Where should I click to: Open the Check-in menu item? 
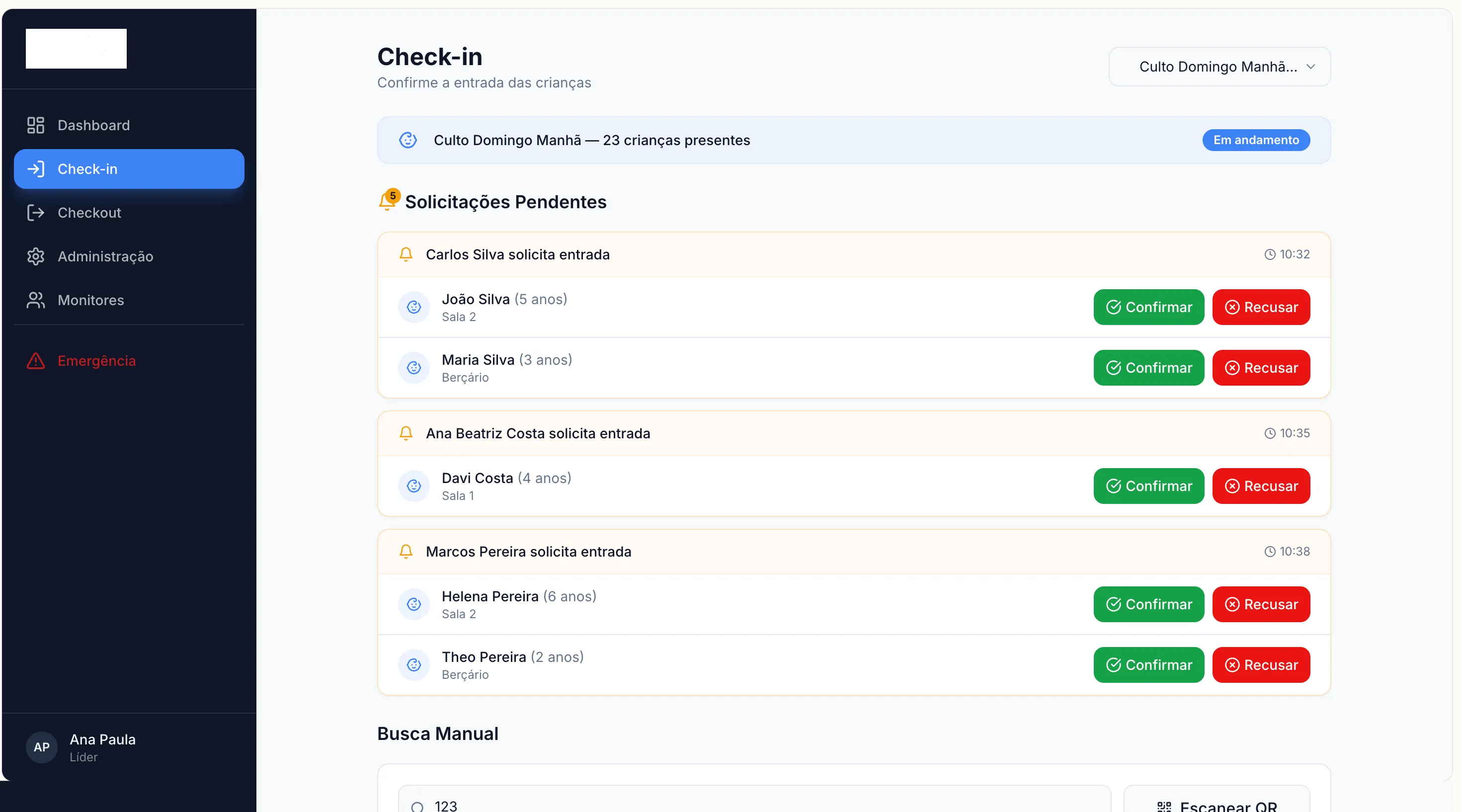click(129, 169)
